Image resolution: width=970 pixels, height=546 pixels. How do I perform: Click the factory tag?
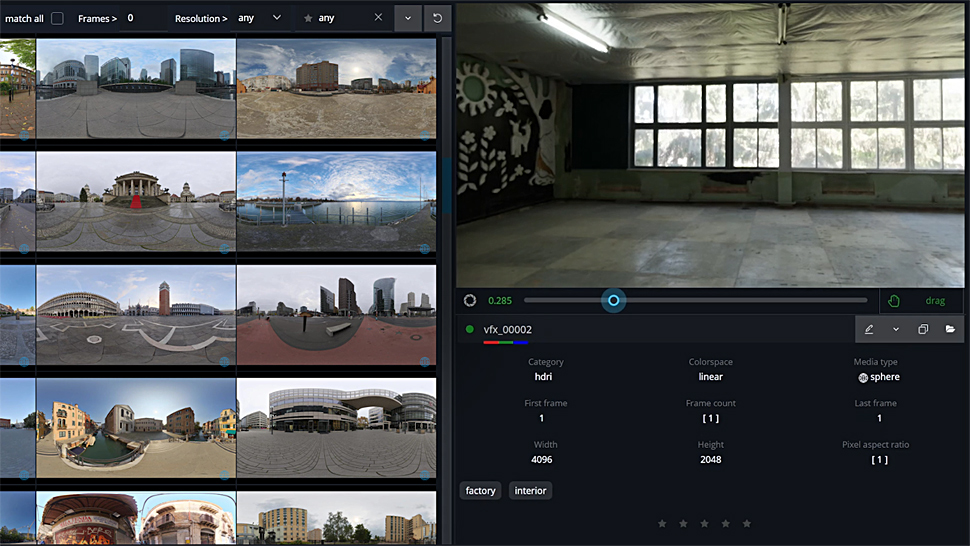[x=480, y=490]
